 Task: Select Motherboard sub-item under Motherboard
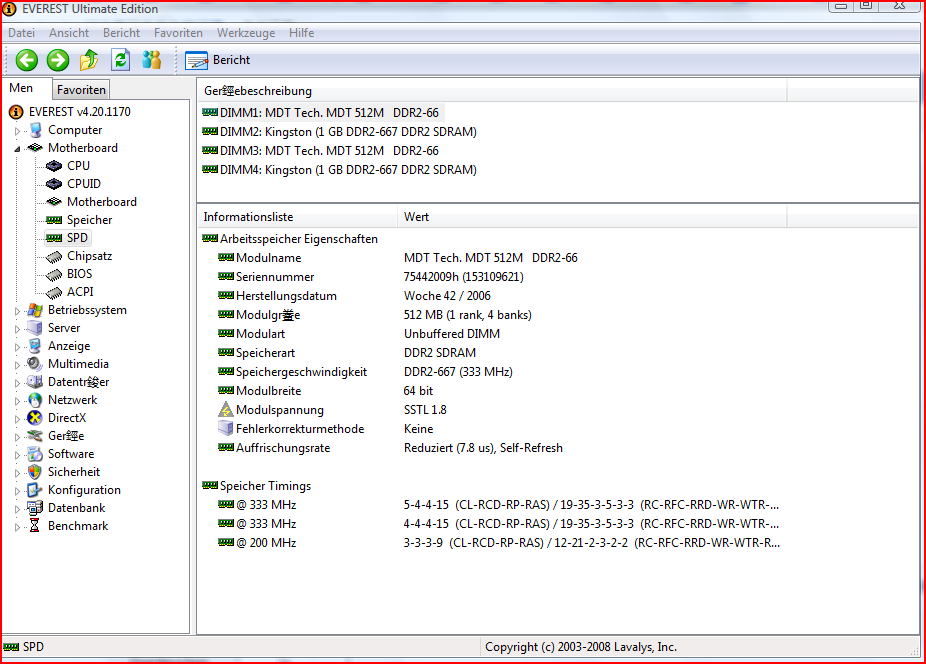[x=102, y=202]
